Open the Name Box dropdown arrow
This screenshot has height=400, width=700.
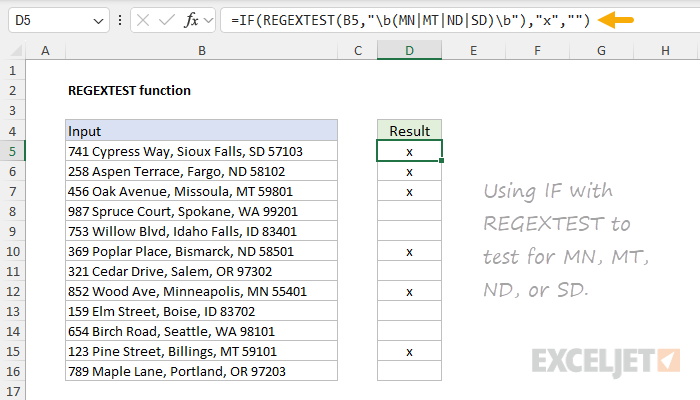pos(98,21)
